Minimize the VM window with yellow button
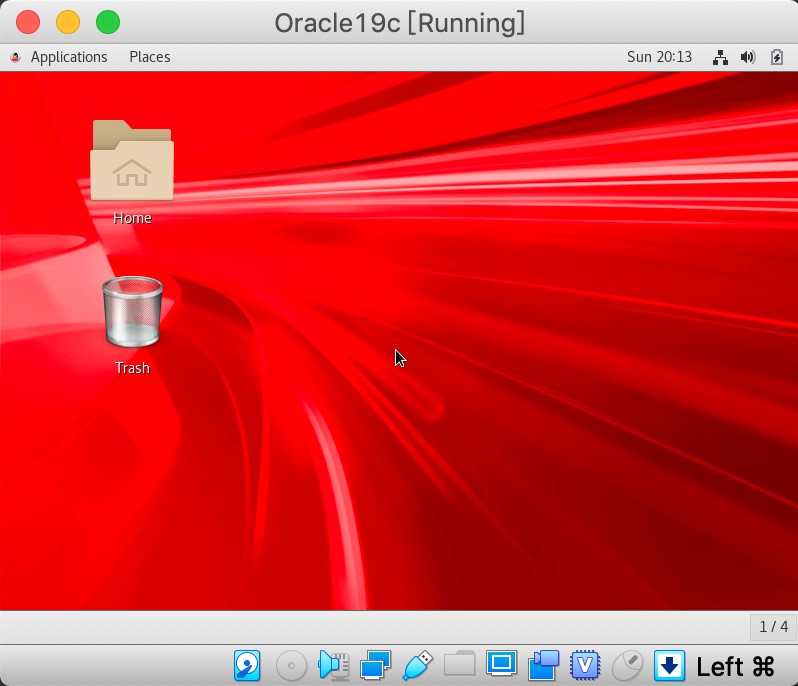 (x=68, y=22)
